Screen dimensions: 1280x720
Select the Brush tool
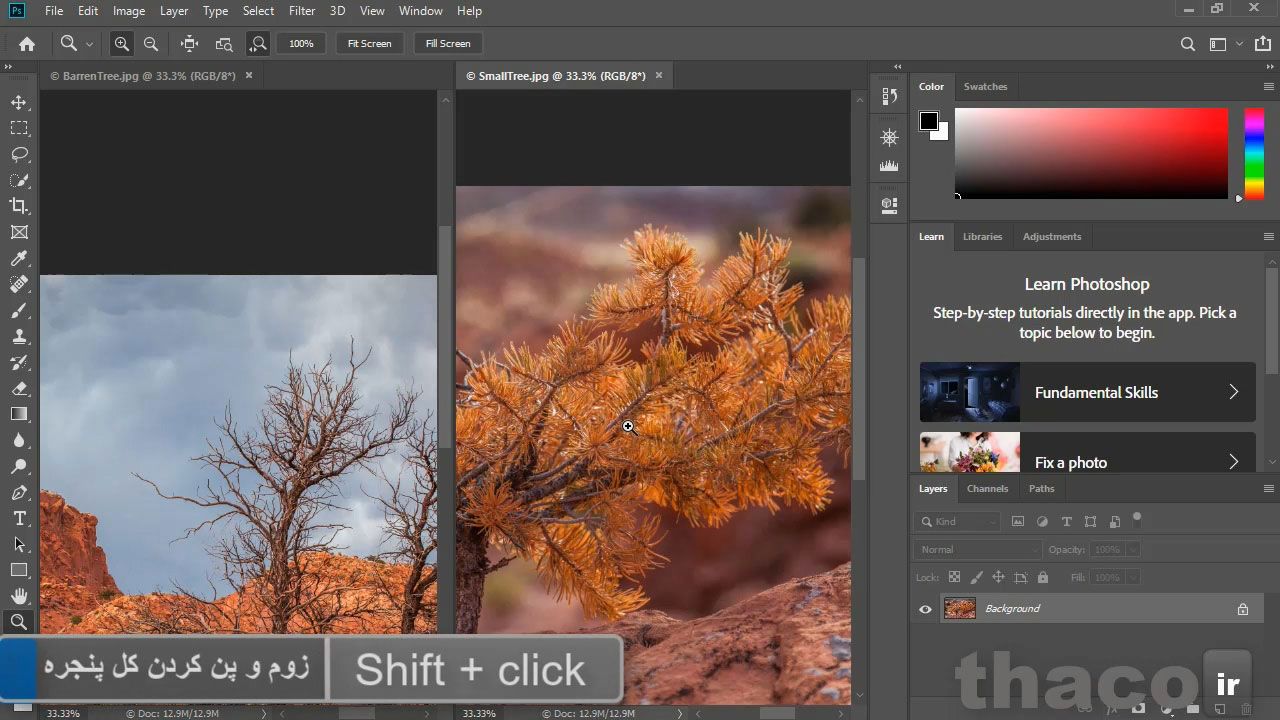[x=19, y=310]
